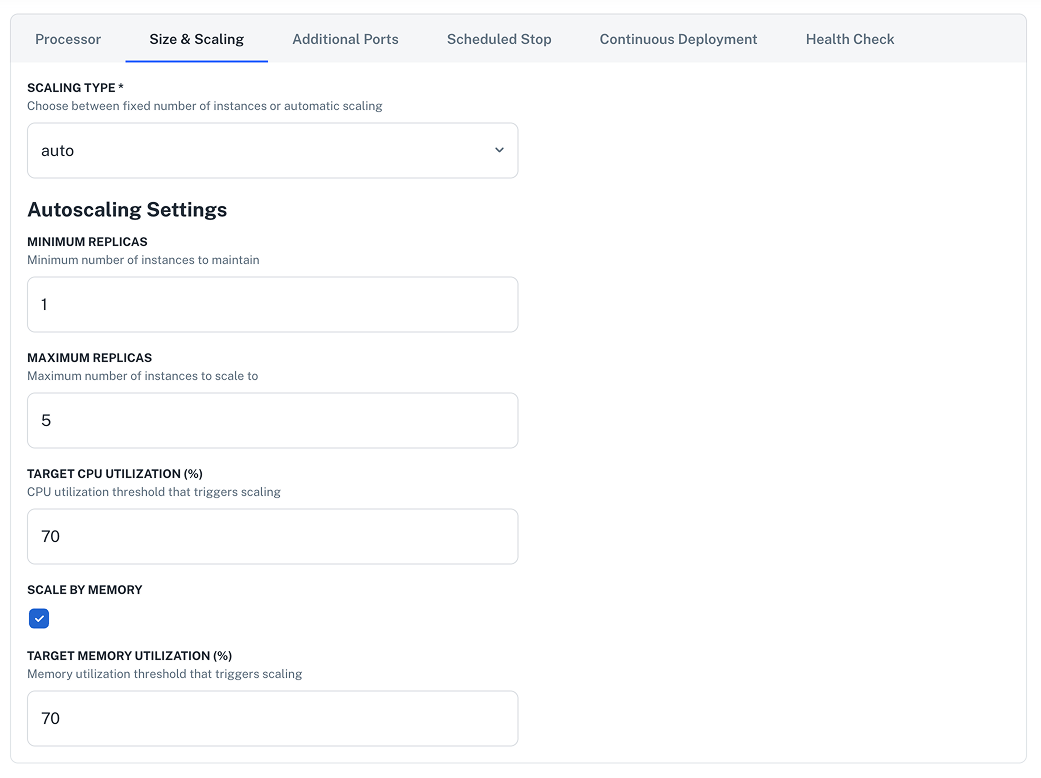Click the checkmark inside Scale by Memory

pyautogui.click(x=39, y=618)
